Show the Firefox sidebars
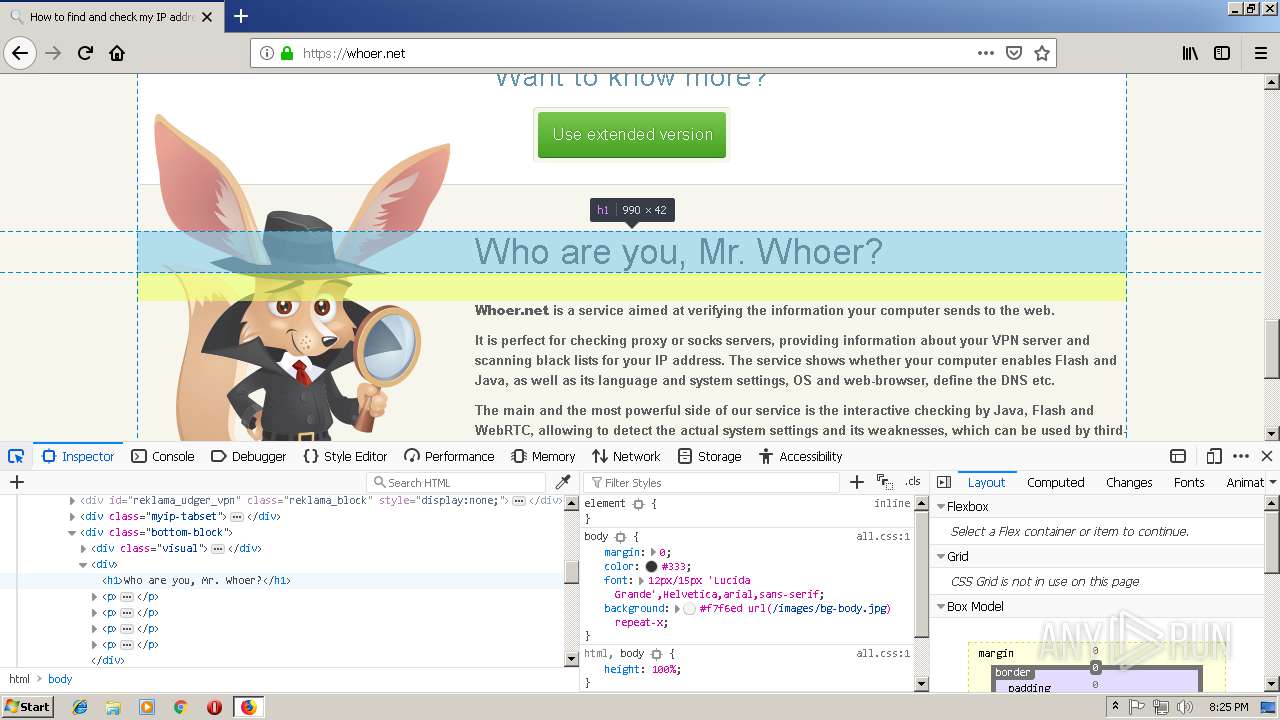The width and height of the screenshot is (1280, 720). [x=1222, y=53]
